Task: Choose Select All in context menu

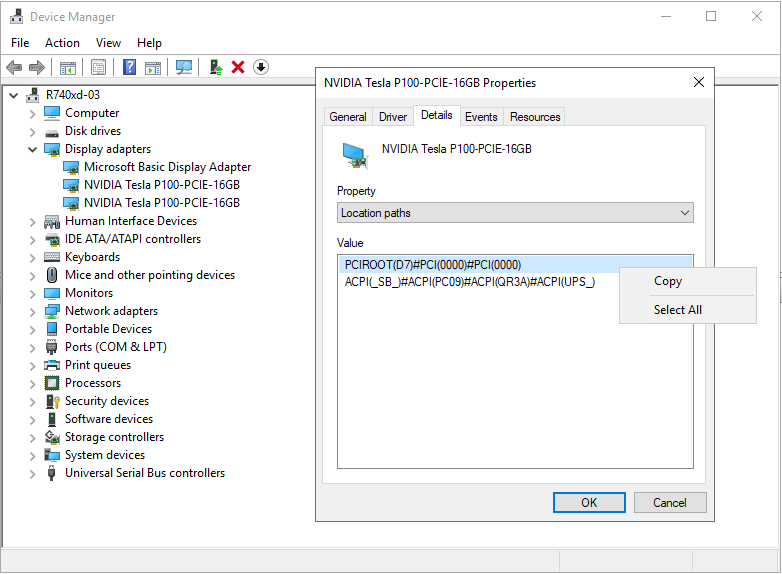Action: click(x=678, y=310)
